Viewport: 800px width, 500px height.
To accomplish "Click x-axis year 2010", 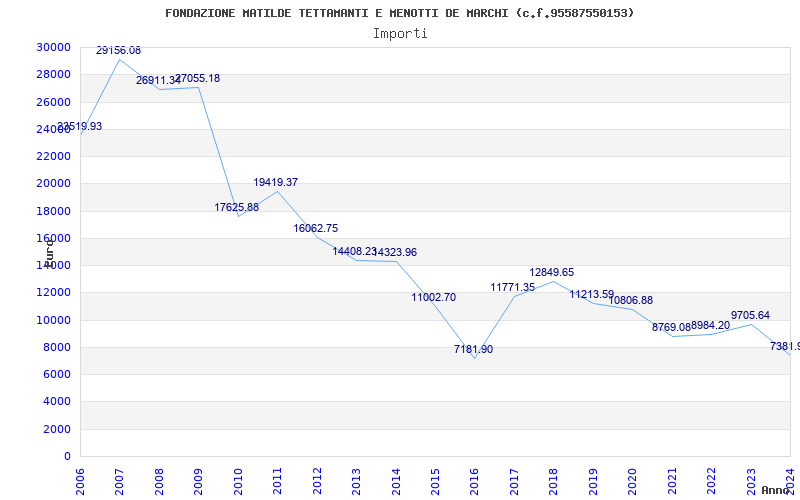I will (x=238, y=481).
